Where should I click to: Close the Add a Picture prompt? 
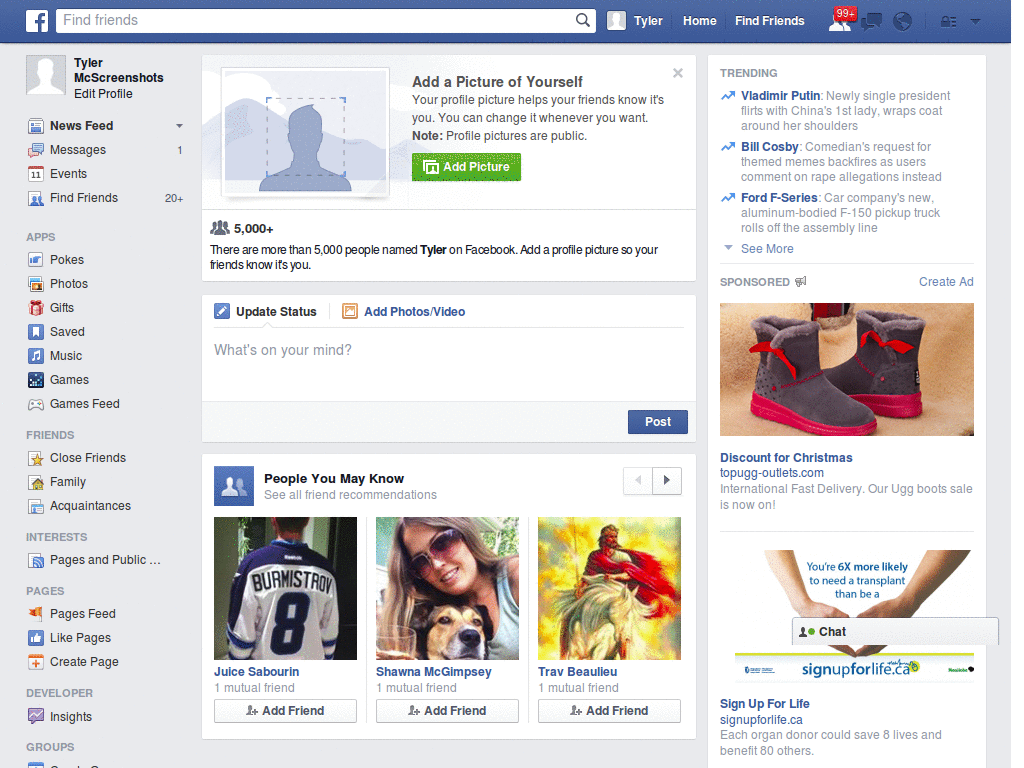(x=678, y=73)
